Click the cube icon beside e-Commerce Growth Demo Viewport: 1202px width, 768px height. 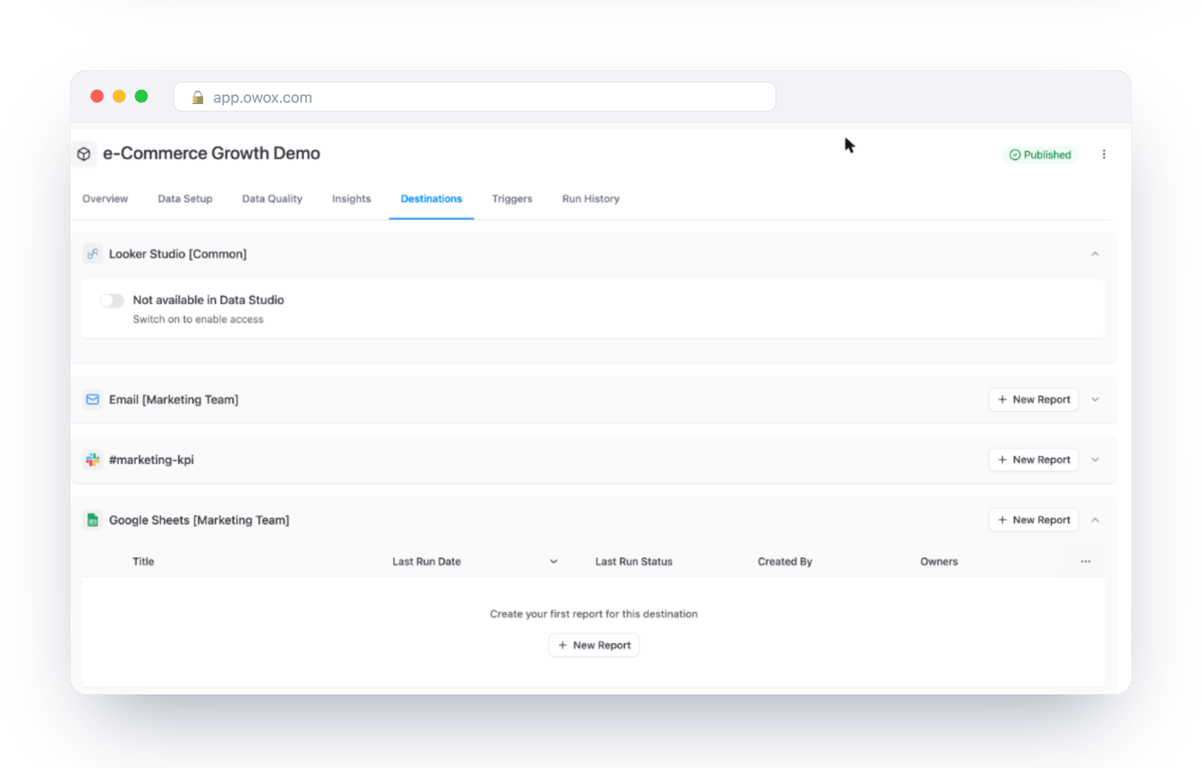point(84,154)
